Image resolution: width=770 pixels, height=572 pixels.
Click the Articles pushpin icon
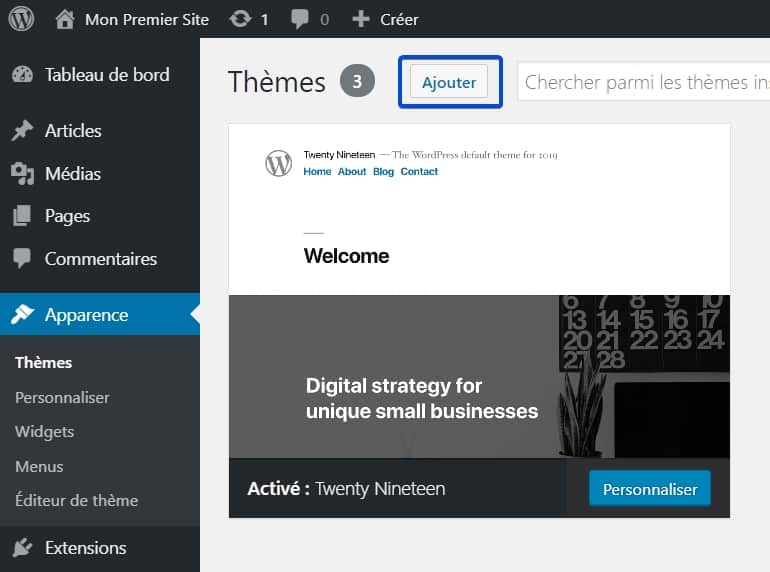(x=22, y=131)
